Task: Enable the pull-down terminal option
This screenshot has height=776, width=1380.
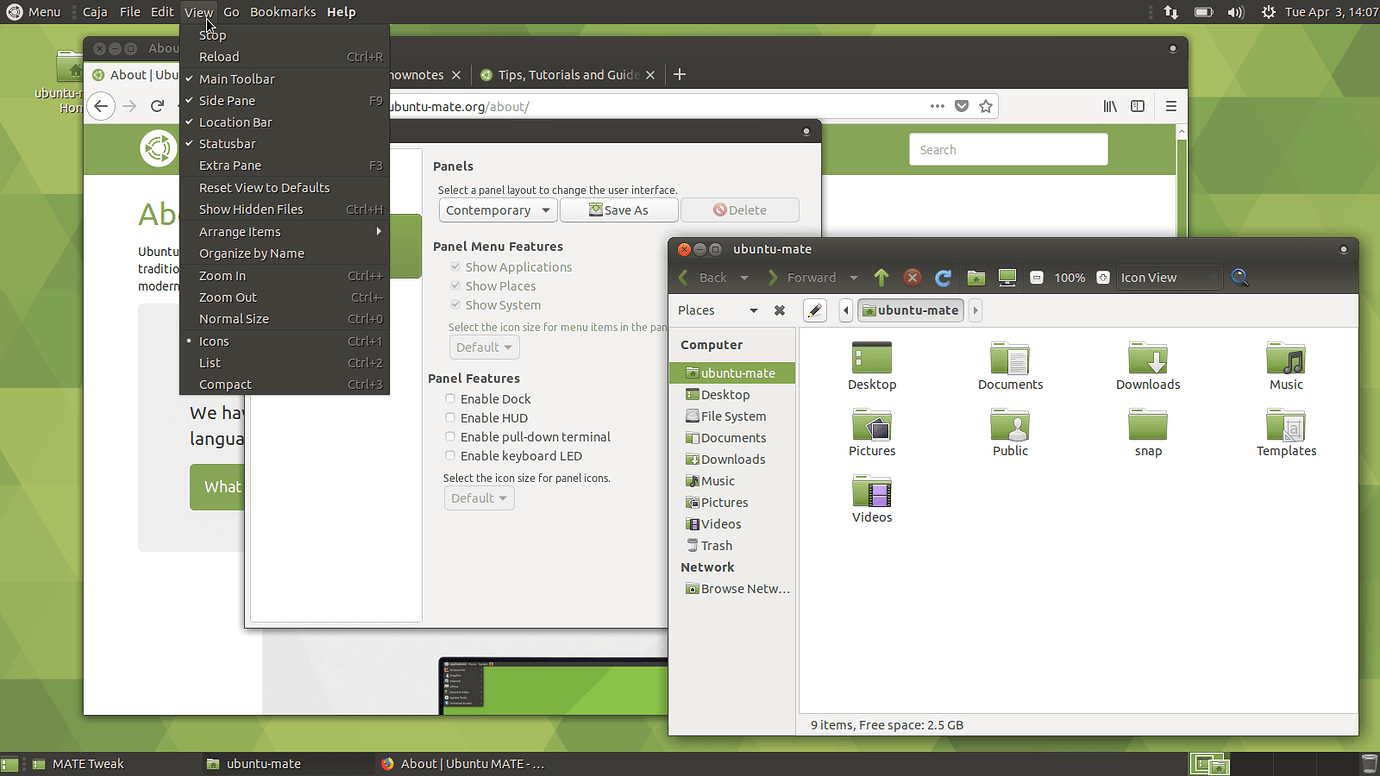Action: [x=450, y=436]
